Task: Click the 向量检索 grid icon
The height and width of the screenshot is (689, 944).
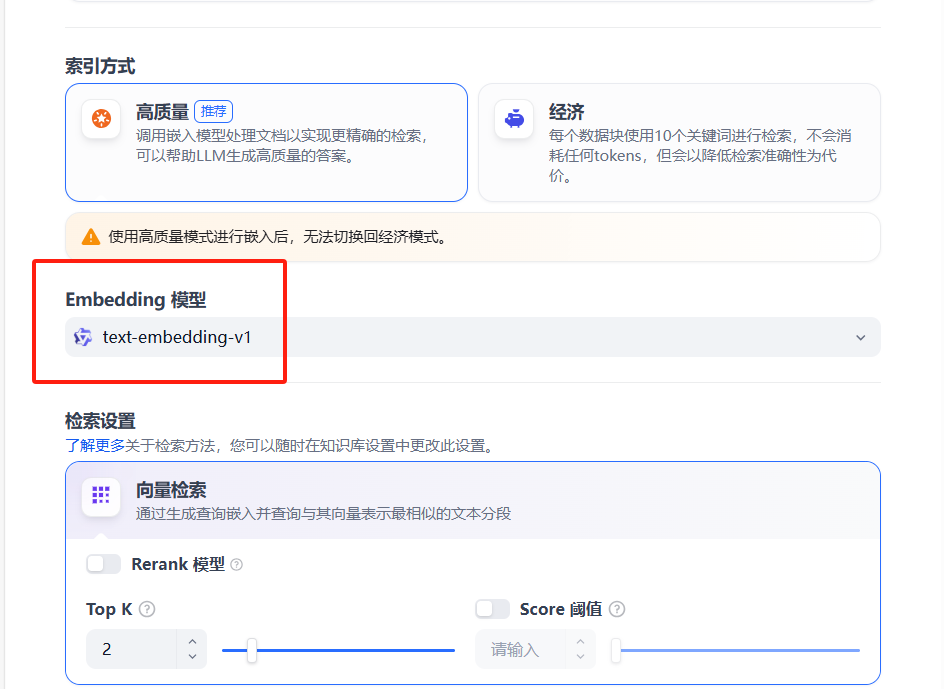Action: [101, 495]
